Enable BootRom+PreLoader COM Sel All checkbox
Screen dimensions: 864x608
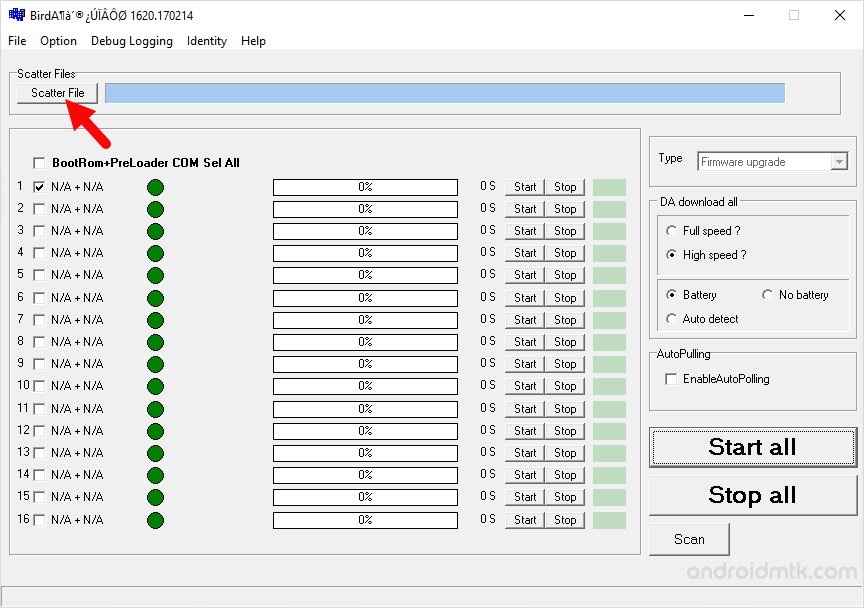[x=40, y=163]
